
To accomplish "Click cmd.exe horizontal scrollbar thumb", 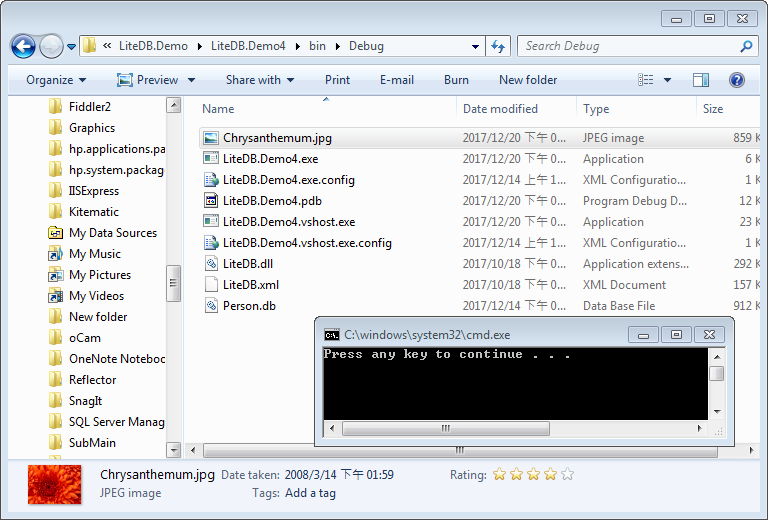I will coord(445,428).
